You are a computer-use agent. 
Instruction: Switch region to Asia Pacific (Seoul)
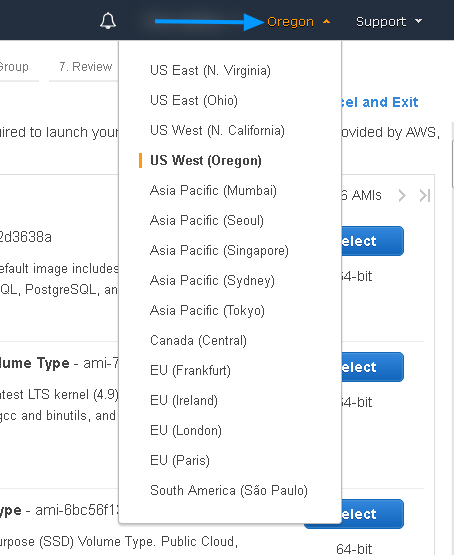pos(207,221)
